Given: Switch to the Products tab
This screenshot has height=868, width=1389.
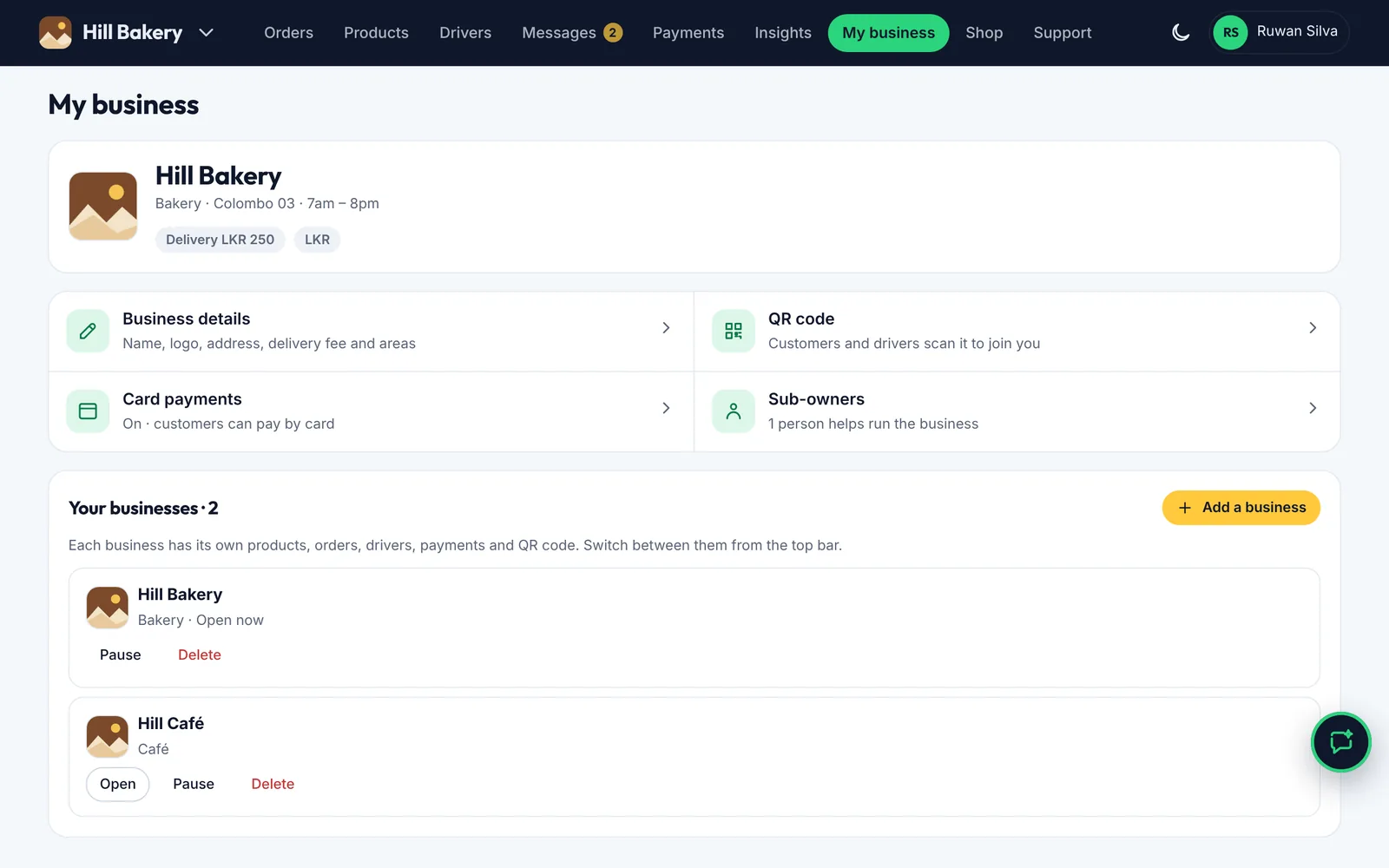Looking at the screenshot, I should (x=376, y=33).
